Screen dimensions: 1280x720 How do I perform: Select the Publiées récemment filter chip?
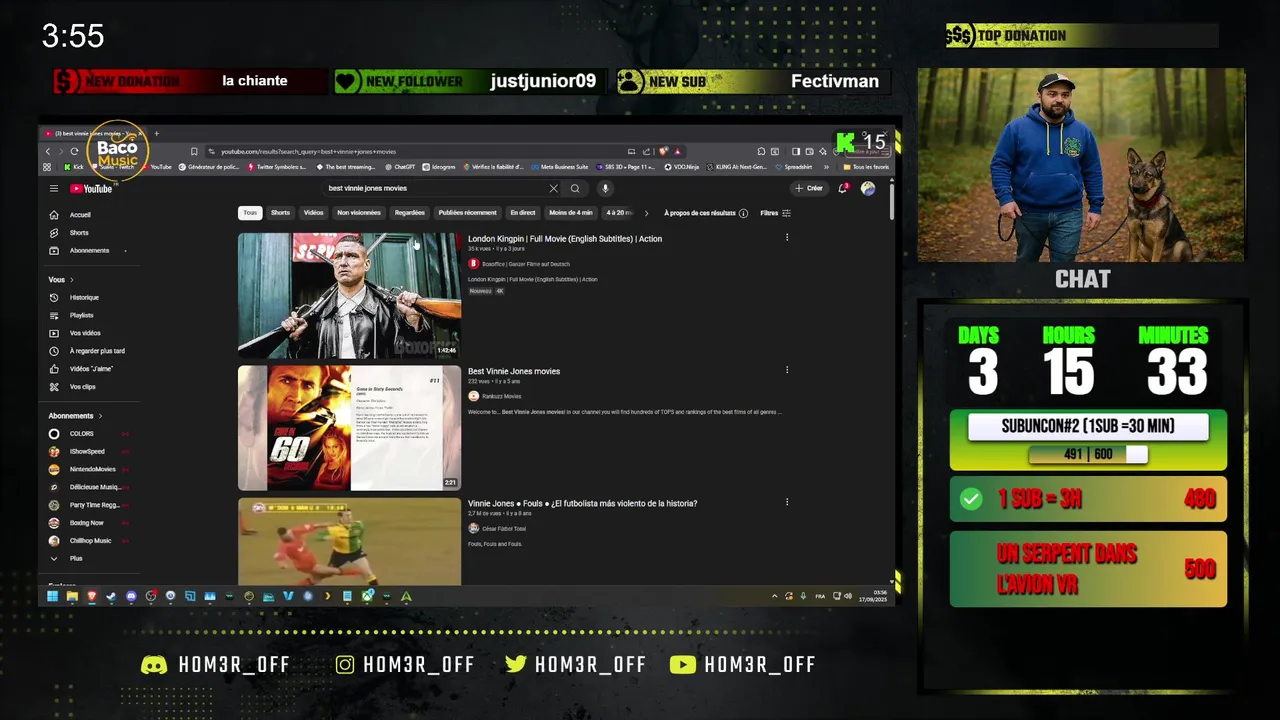pyautogui.click(x=468, y=213)
